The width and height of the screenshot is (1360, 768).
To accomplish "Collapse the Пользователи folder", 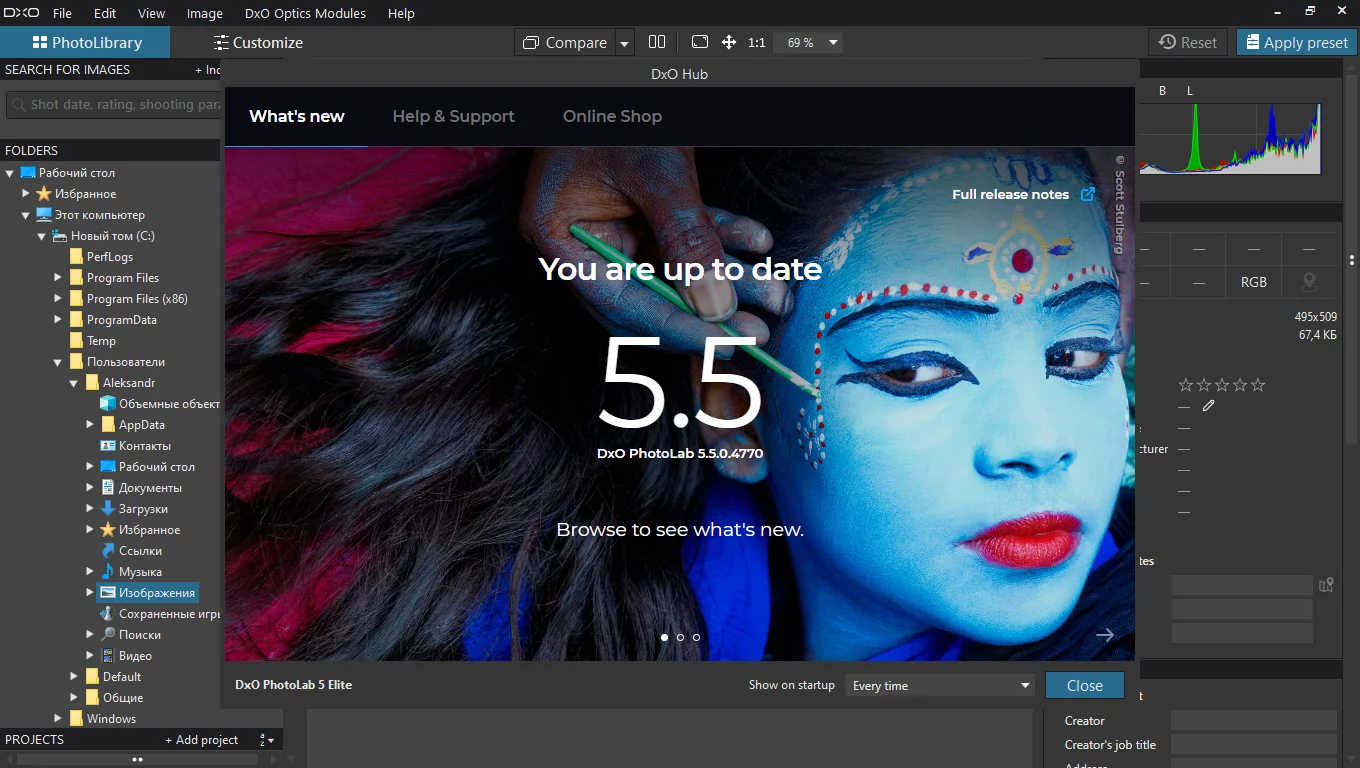I will [58, 362].
